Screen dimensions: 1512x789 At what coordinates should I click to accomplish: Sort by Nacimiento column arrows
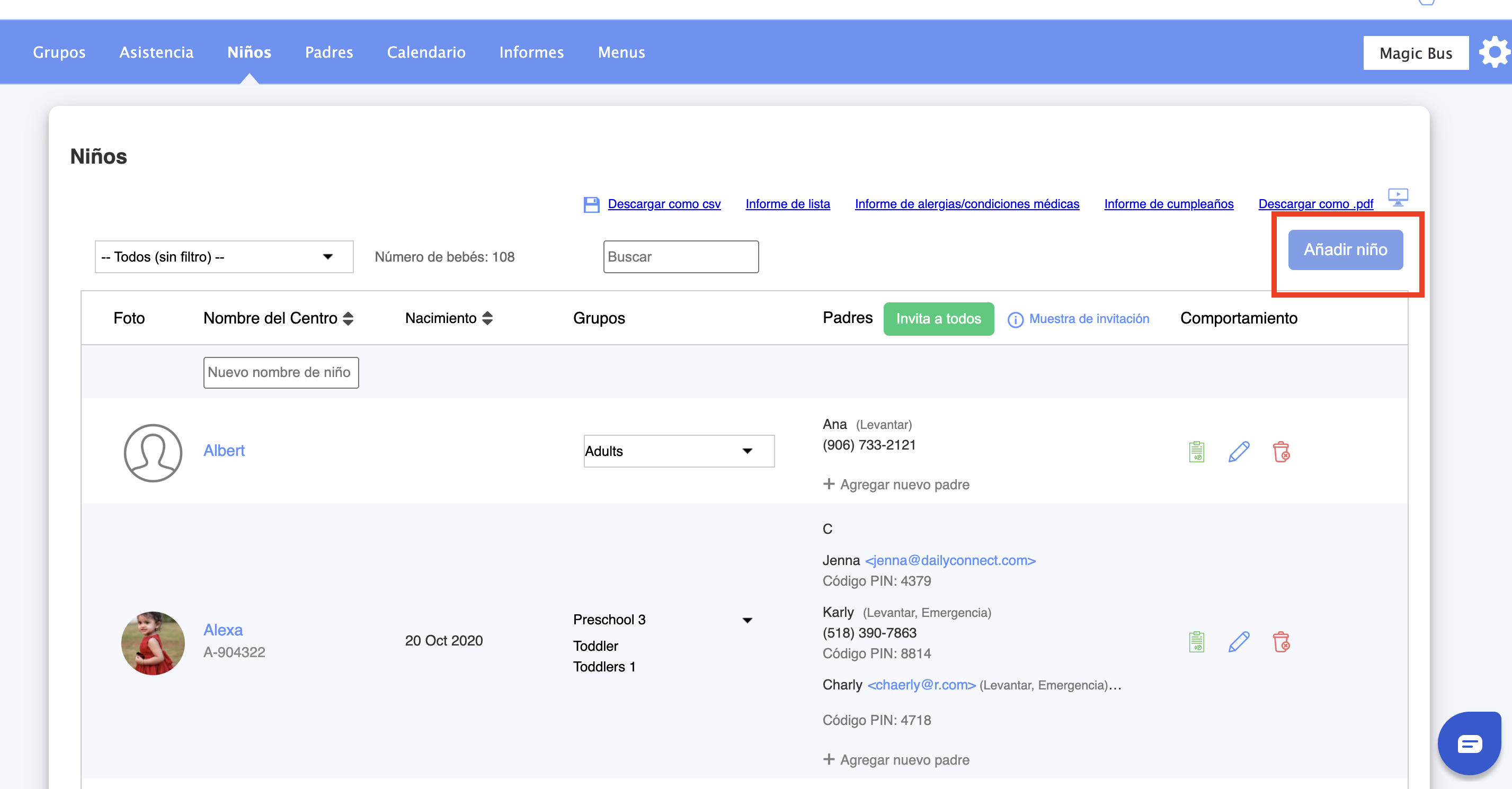click(487, 319)
